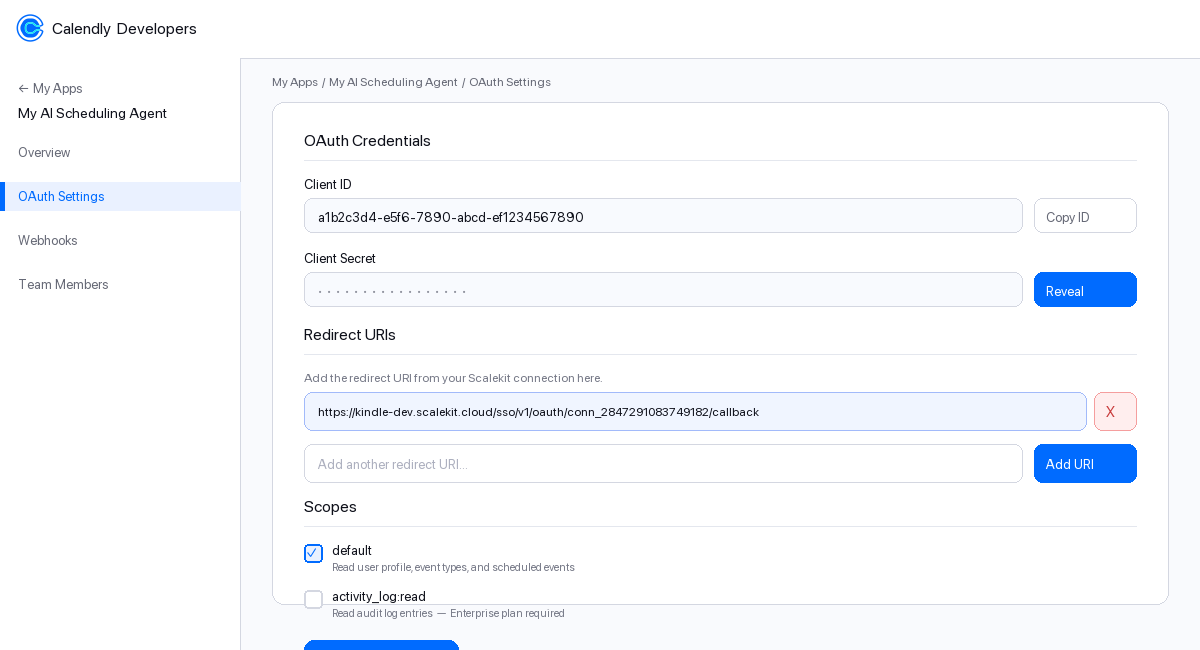Viewport: 1200px width, 650px height.
Task: Switch to OAuth Settings
Action: point(61,196)
